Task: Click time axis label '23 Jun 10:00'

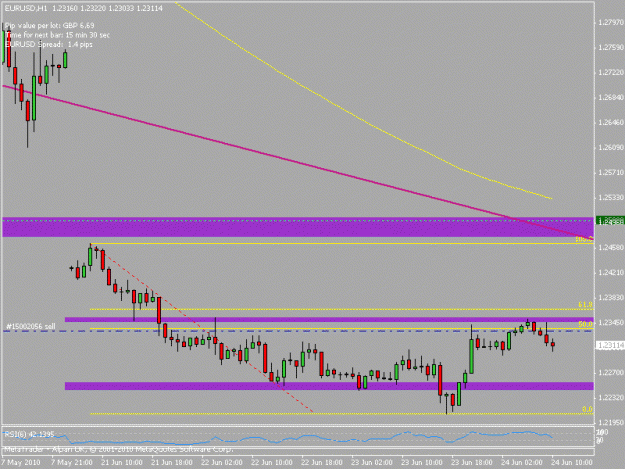Action: tap(422, 462)
